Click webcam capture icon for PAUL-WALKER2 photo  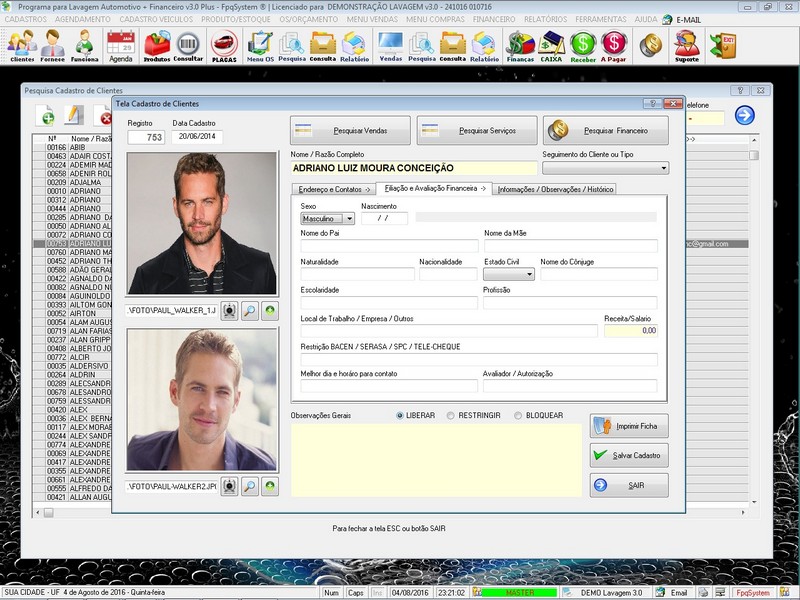click(x=229, y=486)
